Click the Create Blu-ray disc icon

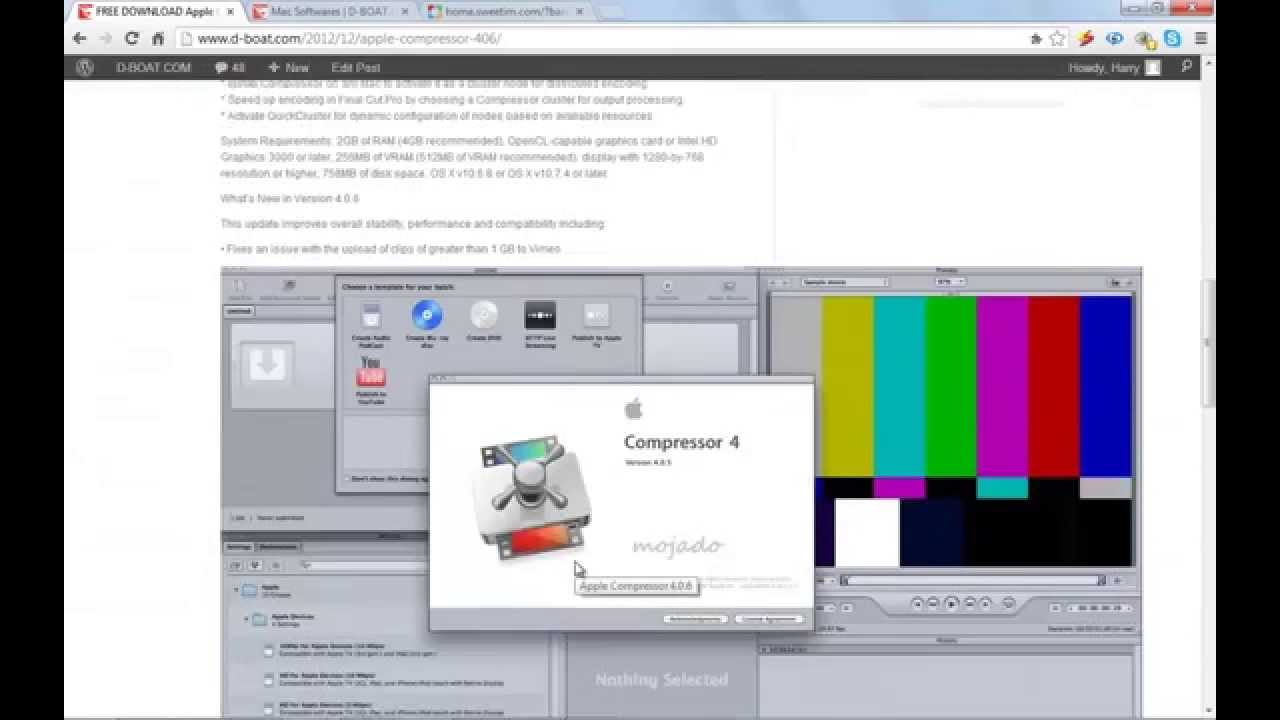(x=427, y=316)
